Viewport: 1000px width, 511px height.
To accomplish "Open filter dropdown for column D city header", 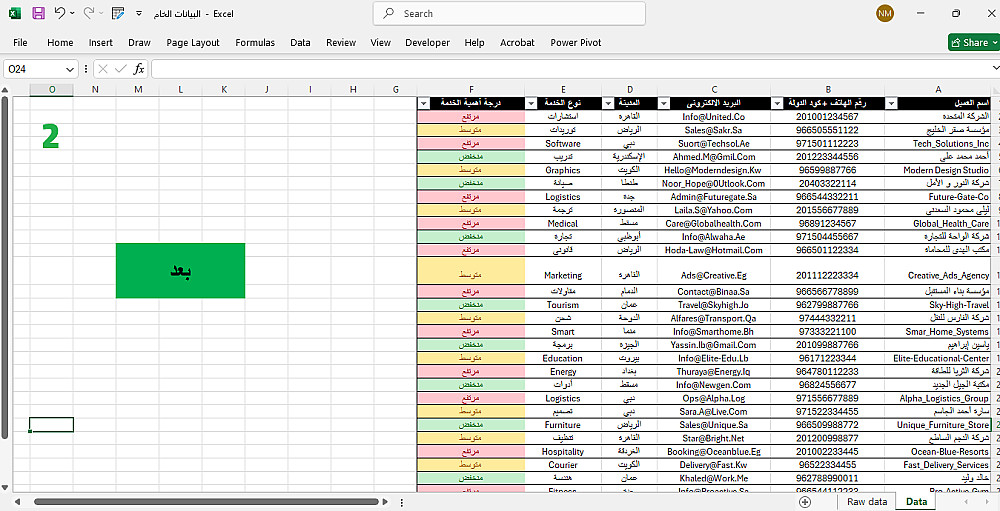I will (x=608, y=103).
